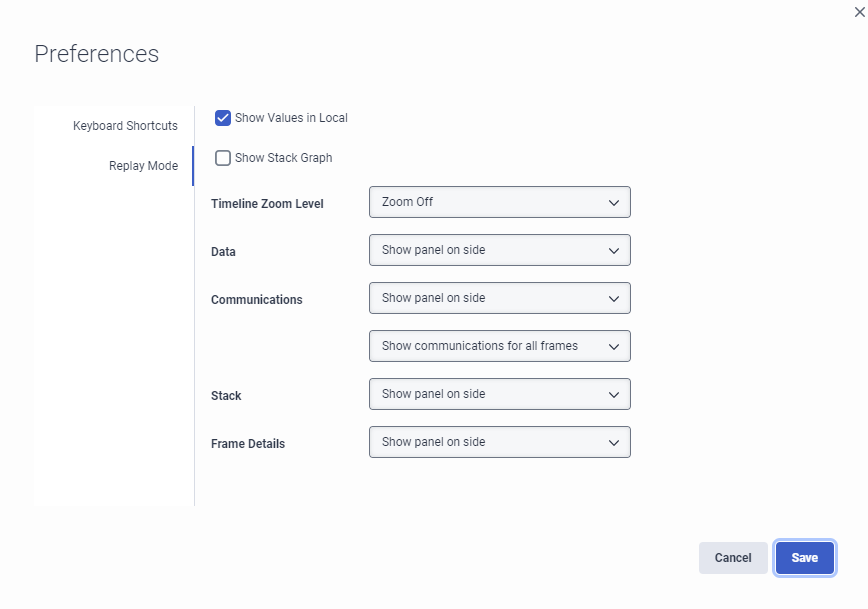
Task: Click the 'Show Stack Graph' label text
Action: pyautogui.click(x=283, y=158)
